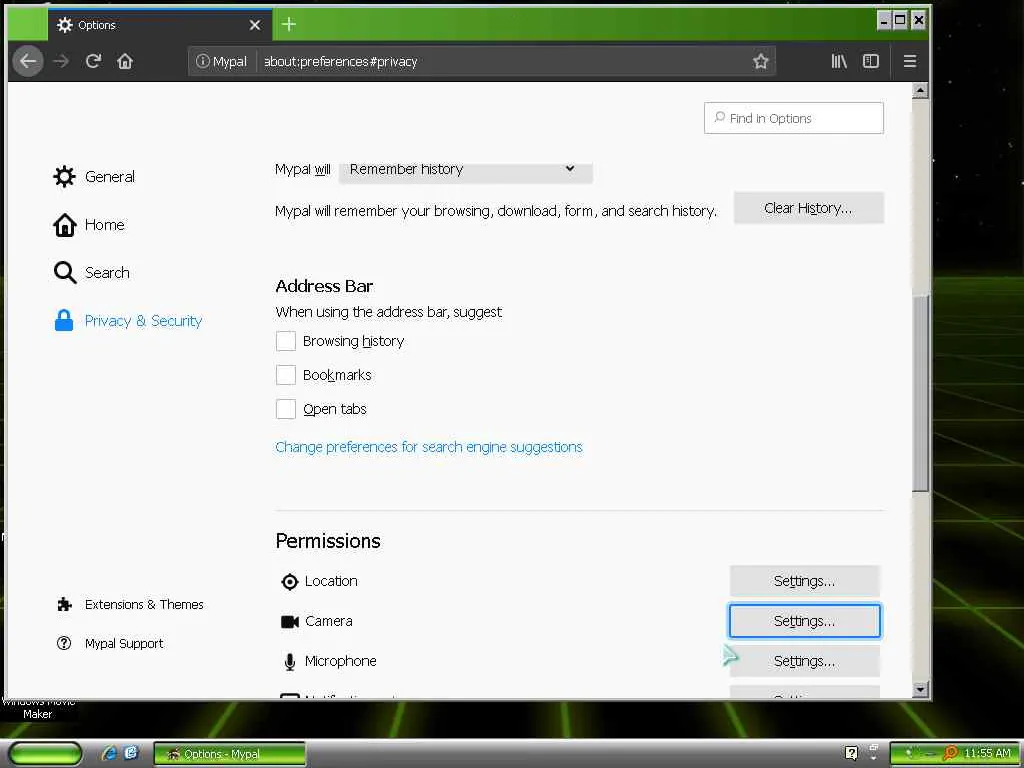
Task: Check the Browsing history checkbox
Action: 286,341
